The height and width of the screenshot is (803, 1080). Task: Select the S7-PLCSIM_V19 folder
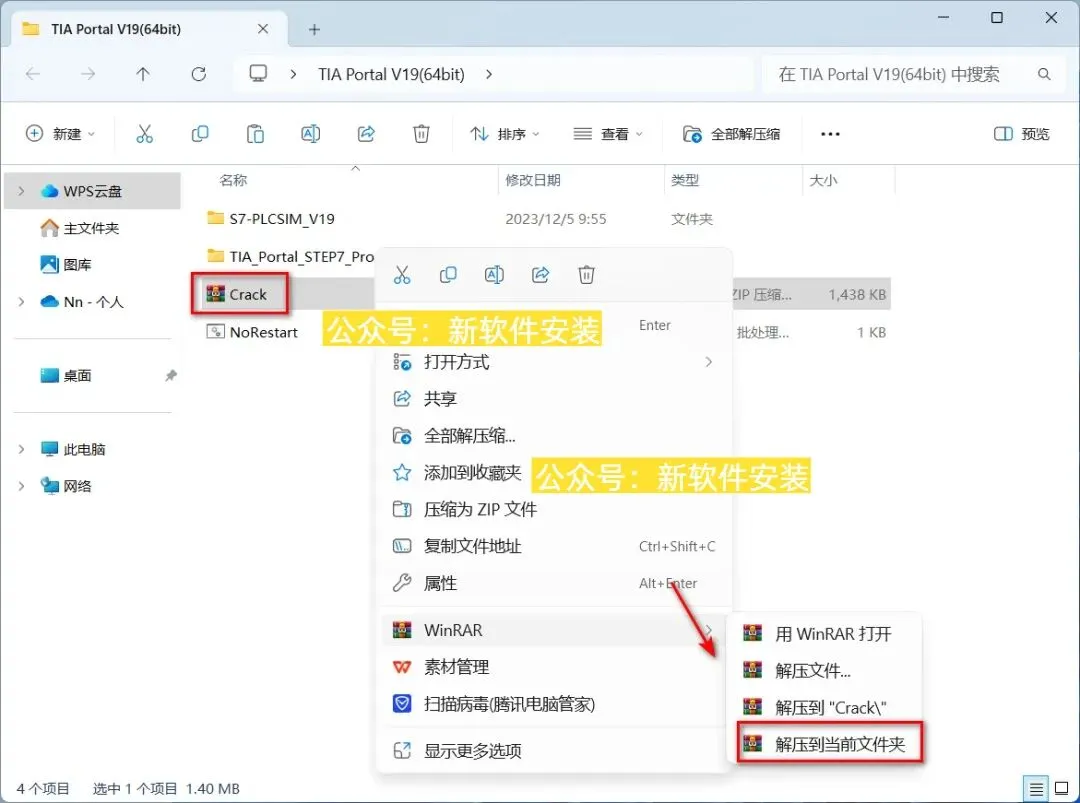pyautogui.click(x=282, y=219)
